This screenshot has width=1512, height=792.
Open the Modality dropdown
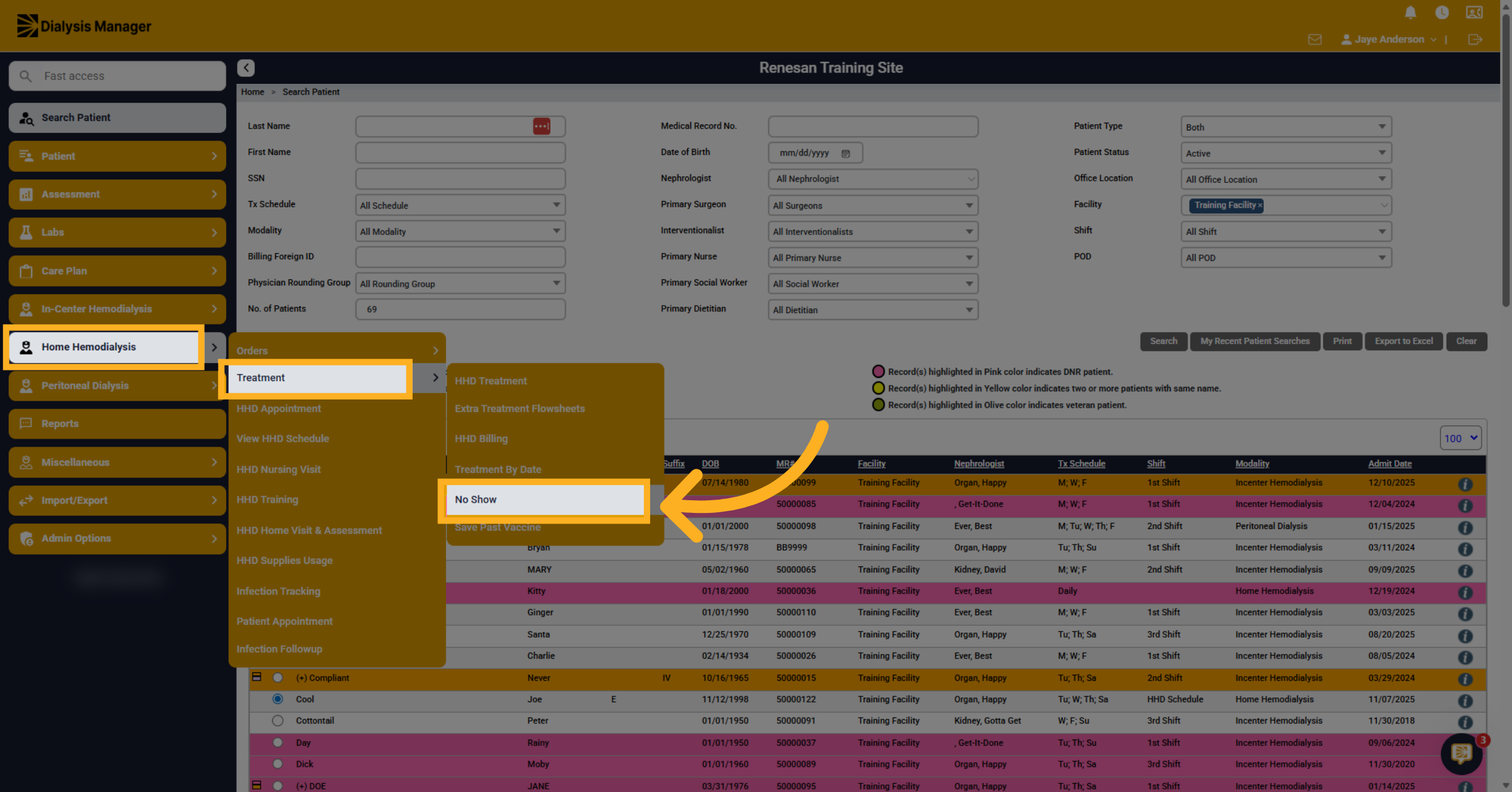(x=460, y=231)
